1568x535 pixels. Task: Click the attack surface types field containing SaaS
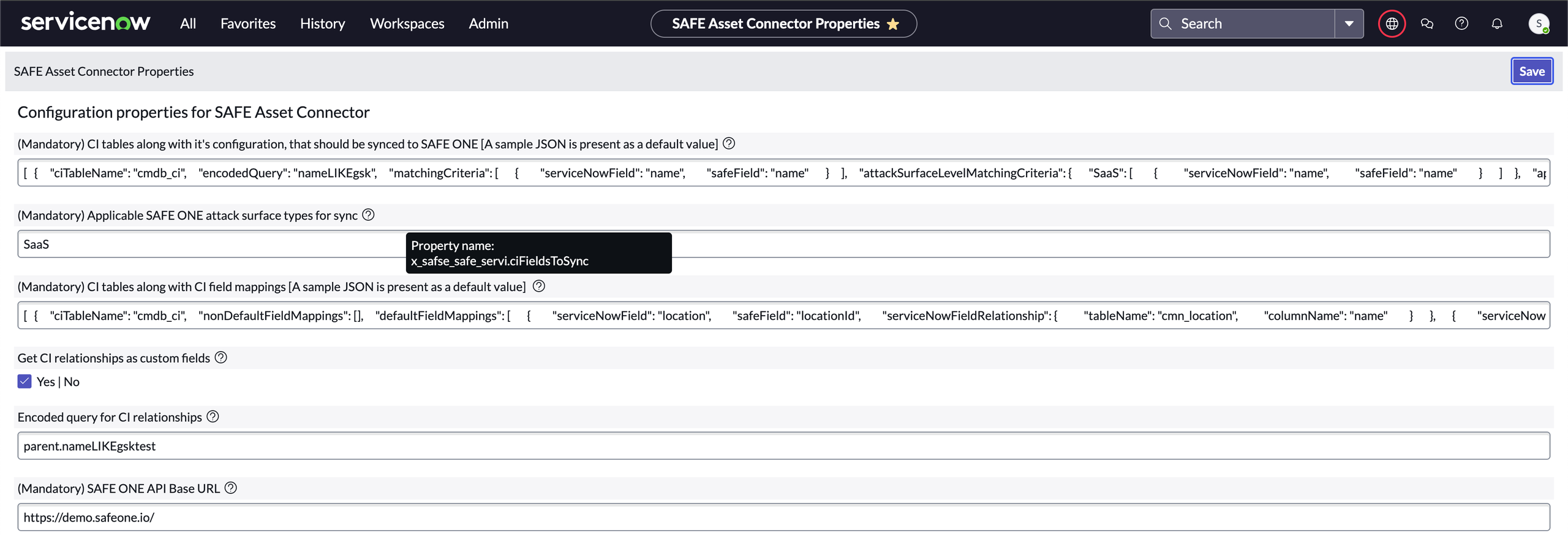tap(783, 244)
